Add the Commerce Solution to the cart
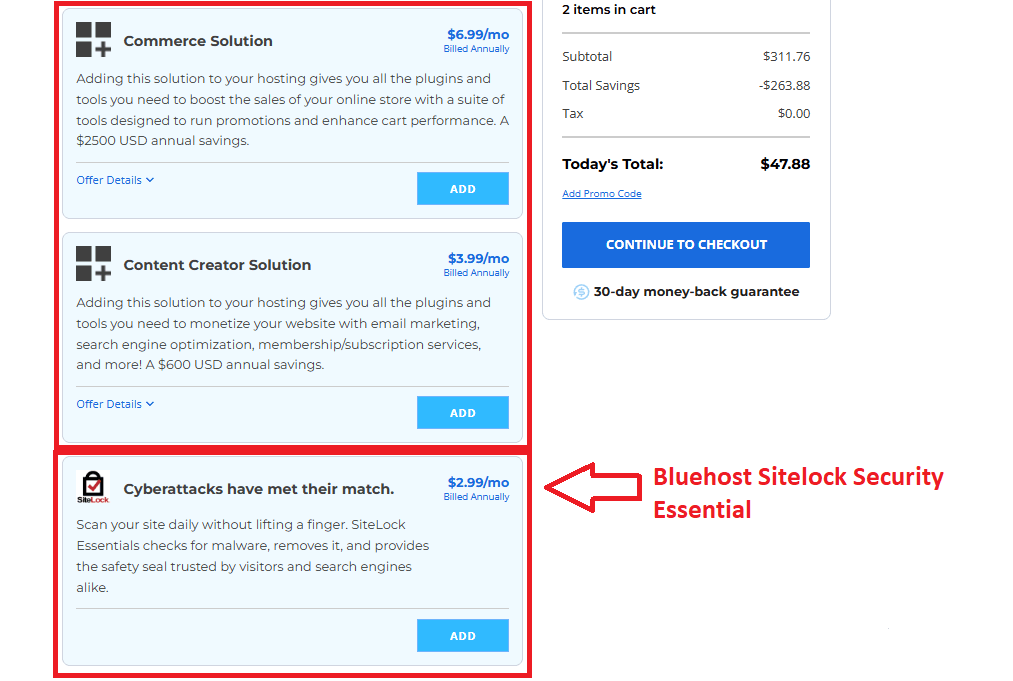The image size is (1013, 681). coord(462,188)
